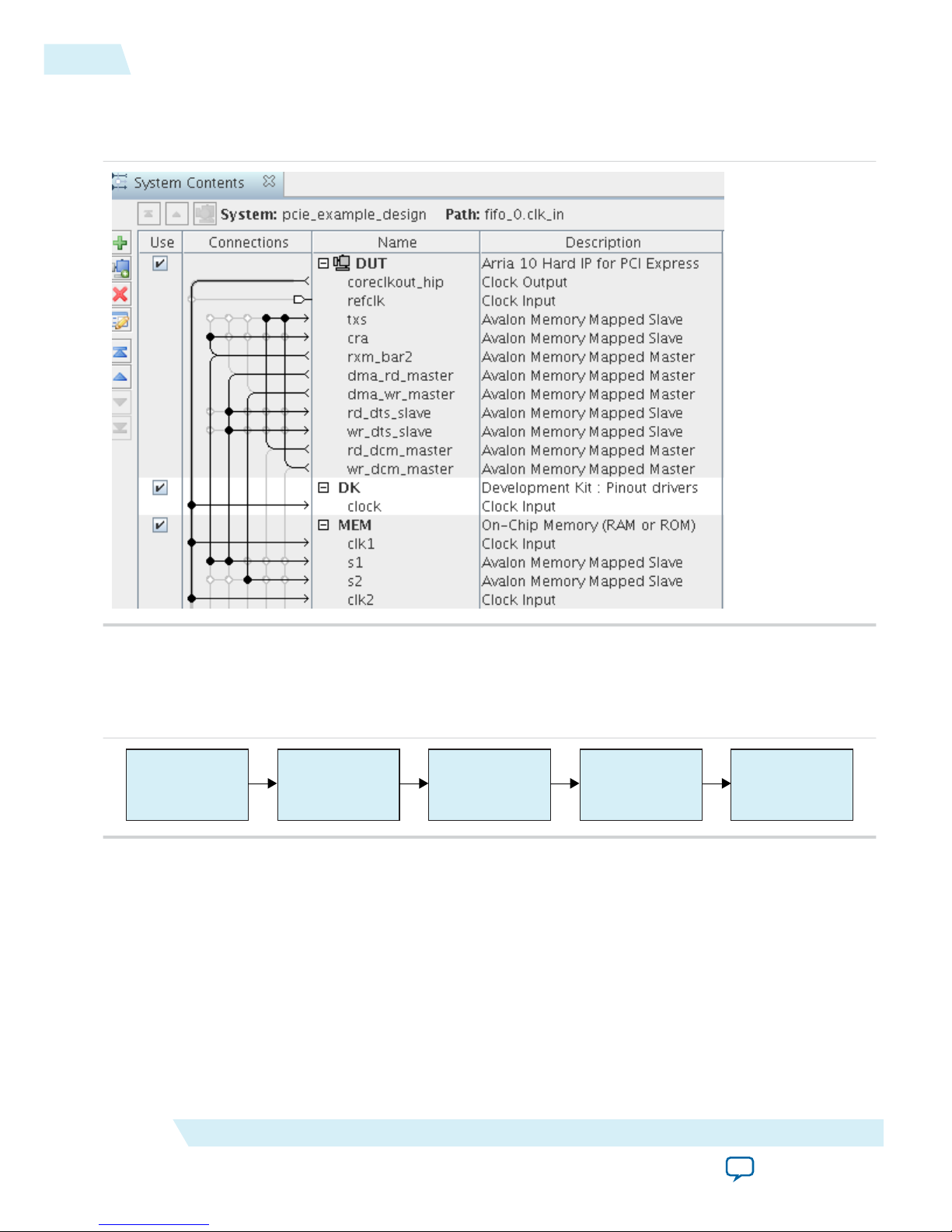Select the dma_wr_master interface row
The width and height of the screenshot is (952, 1232).
click(400, 394)
